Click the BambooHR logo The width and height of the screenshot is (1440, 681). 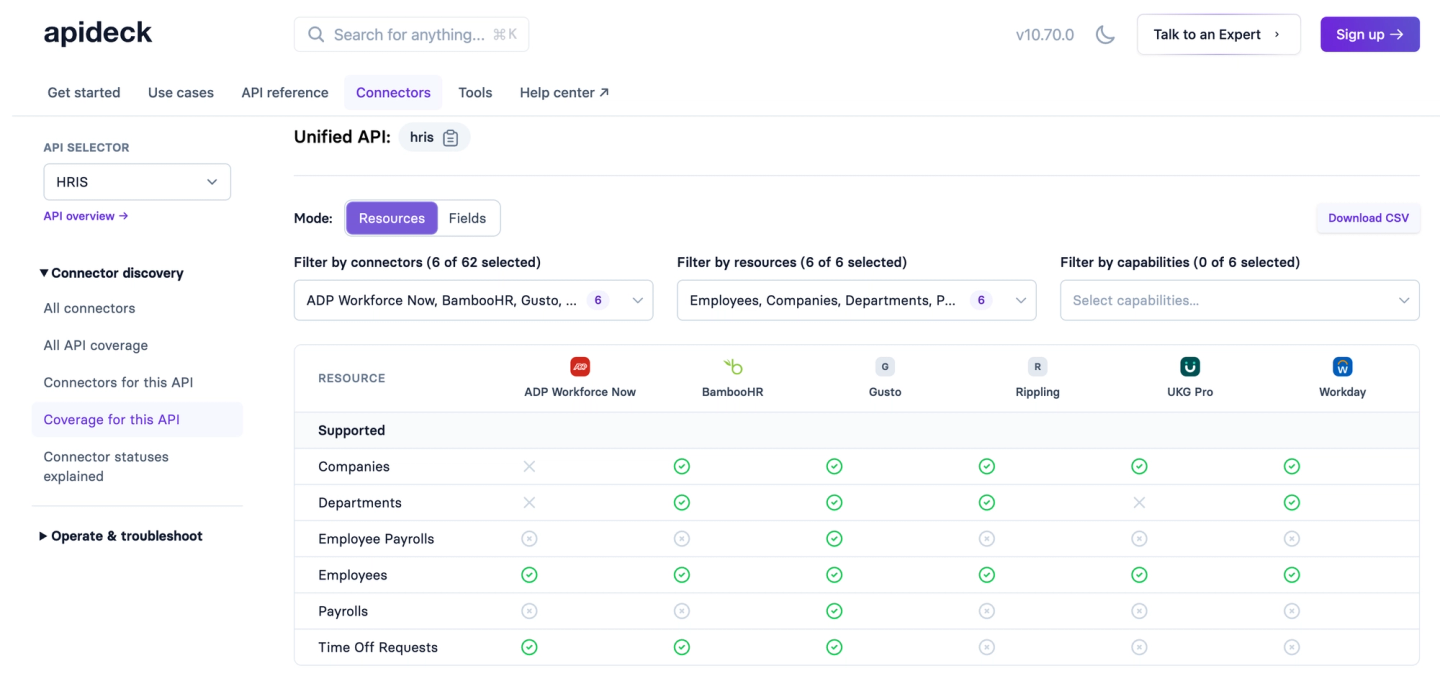point(733,367)
